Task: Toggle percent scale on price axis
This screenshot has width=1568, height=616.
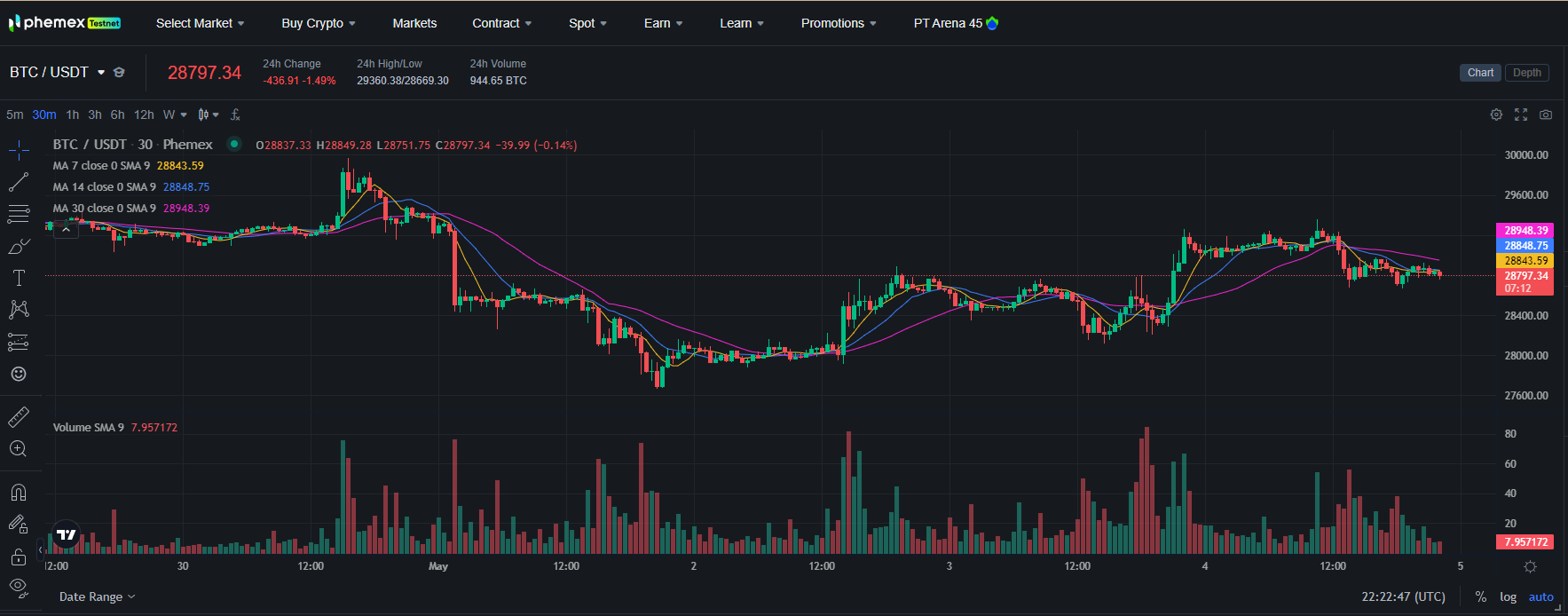Action: point(1480,596)
